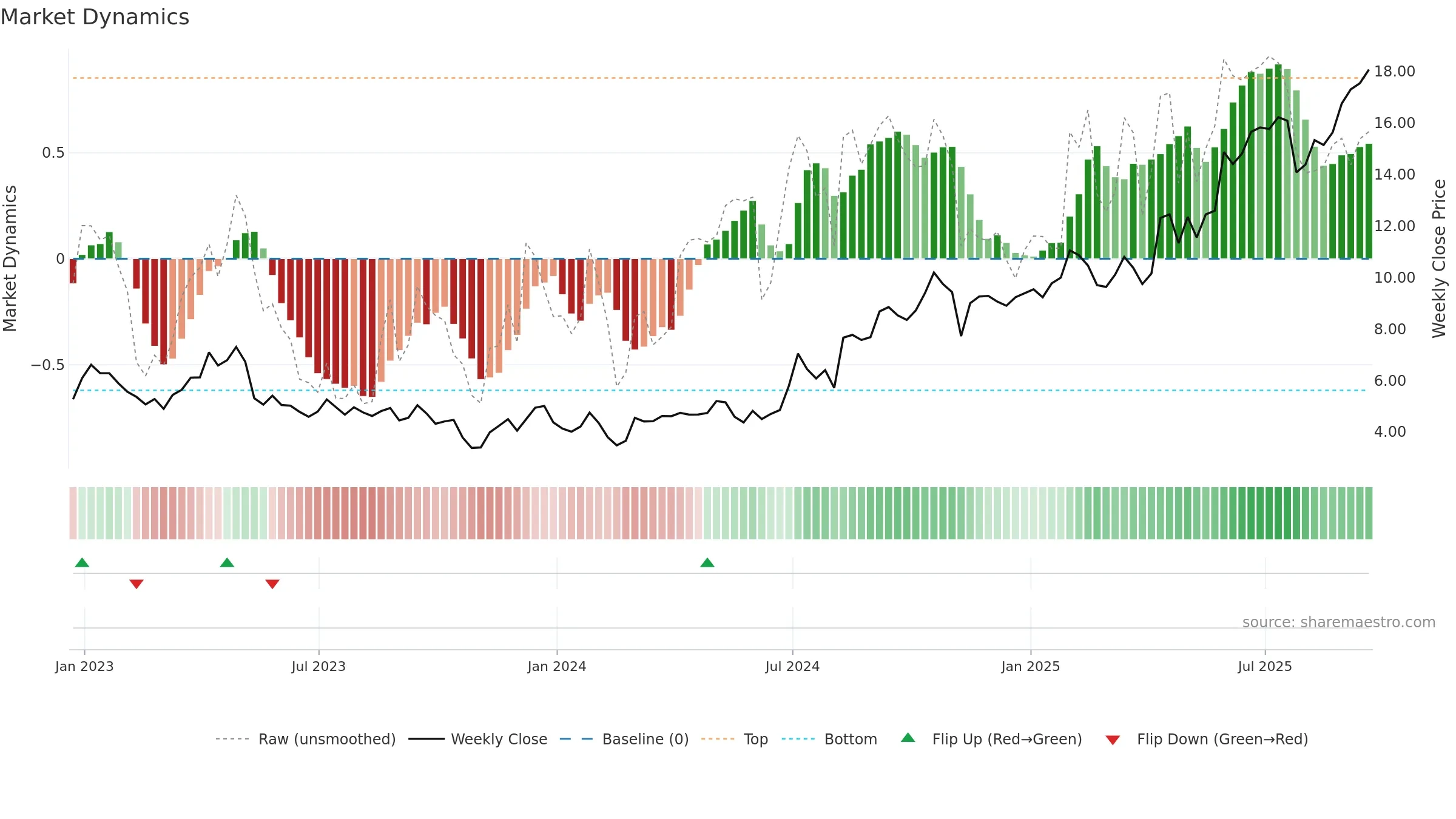Viewport: 1456px width, 819px height.
Task: Click the Jul 2023 axis label
Action: point(318,666)
